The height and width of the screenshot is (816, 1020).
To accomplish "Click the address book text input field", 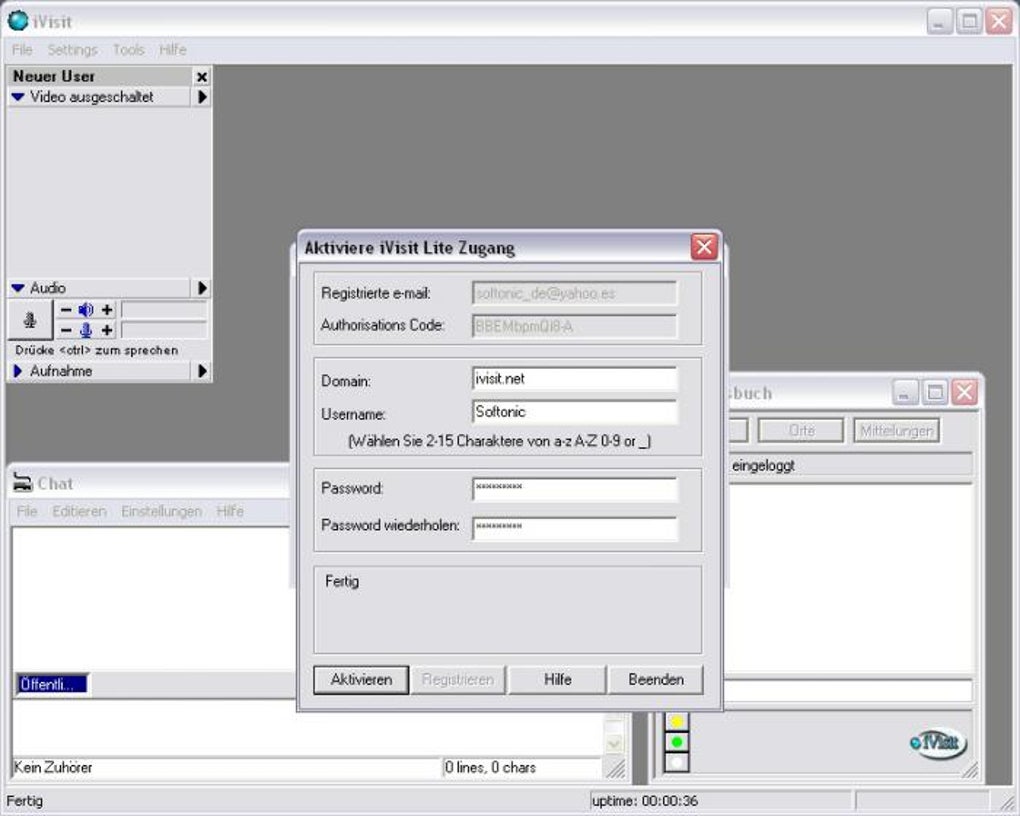I will (848, 691).
